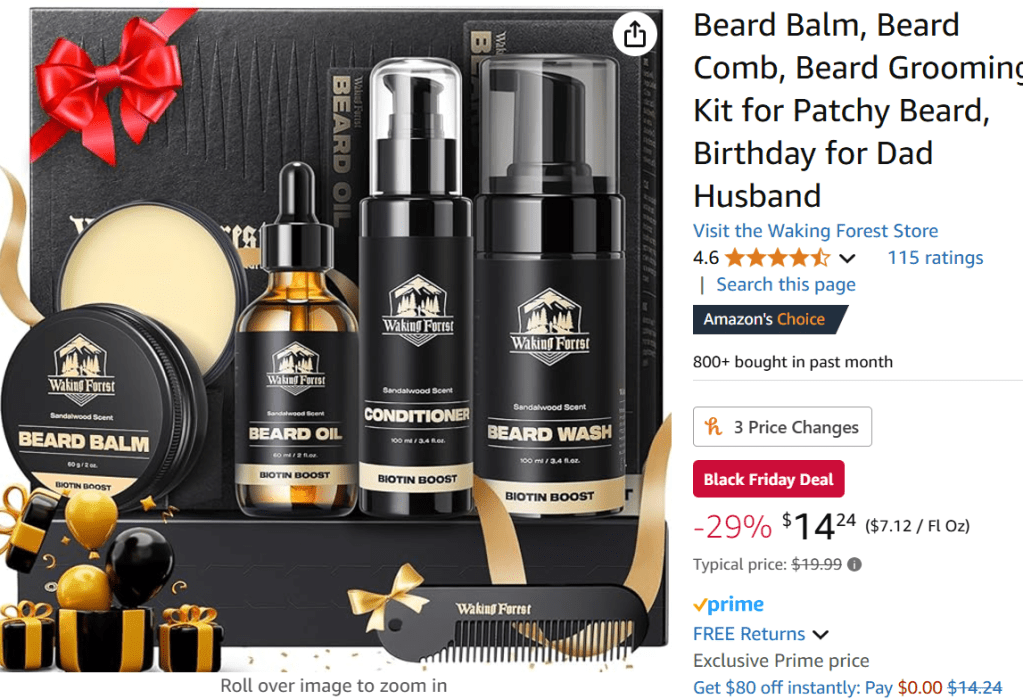Click the Prime checkmark logo
Viewport: 1023px width, 699px height.
tap(728, 604)
